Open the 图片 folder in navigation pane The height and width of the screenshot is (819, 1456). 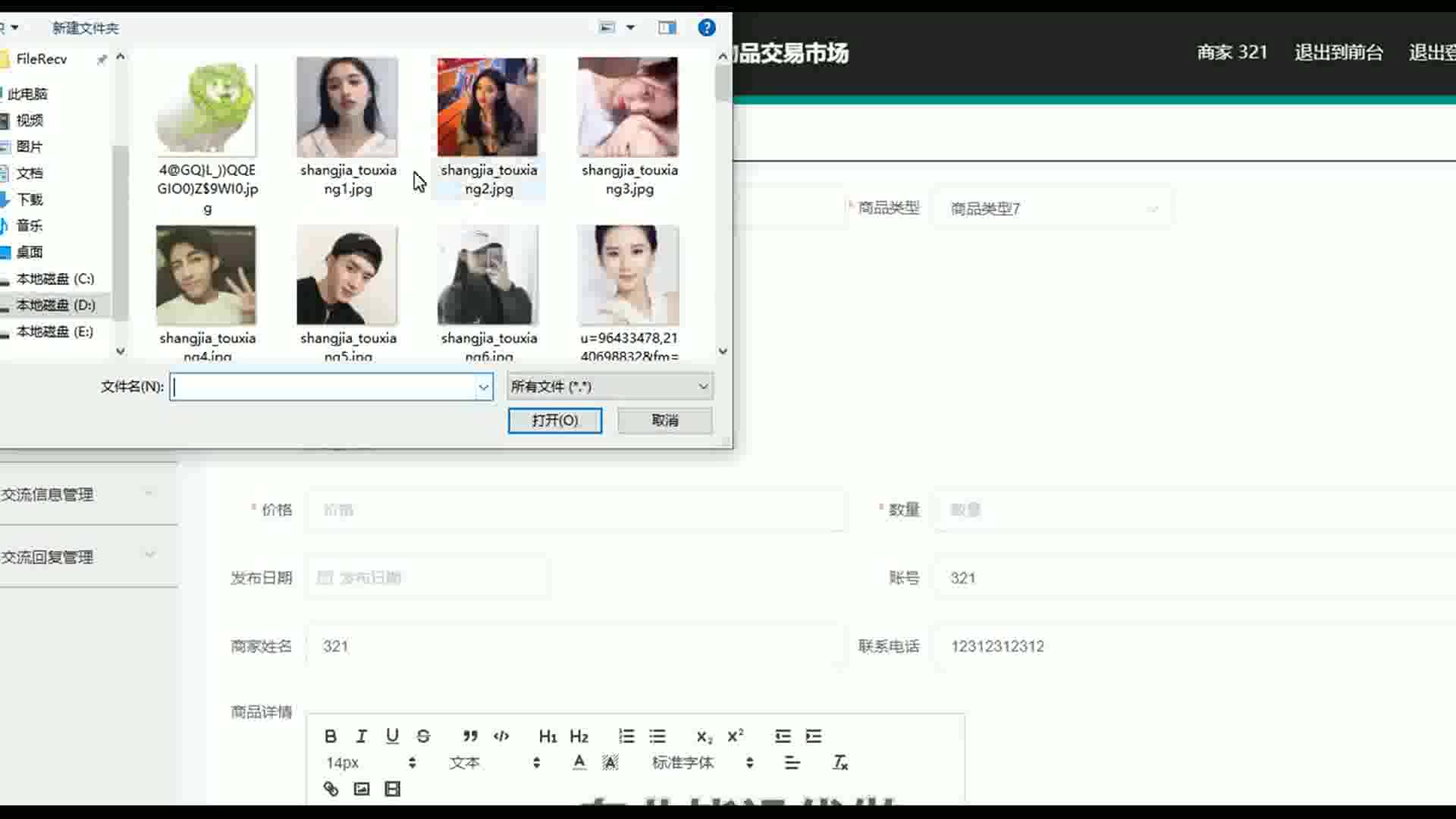[30, 146]
